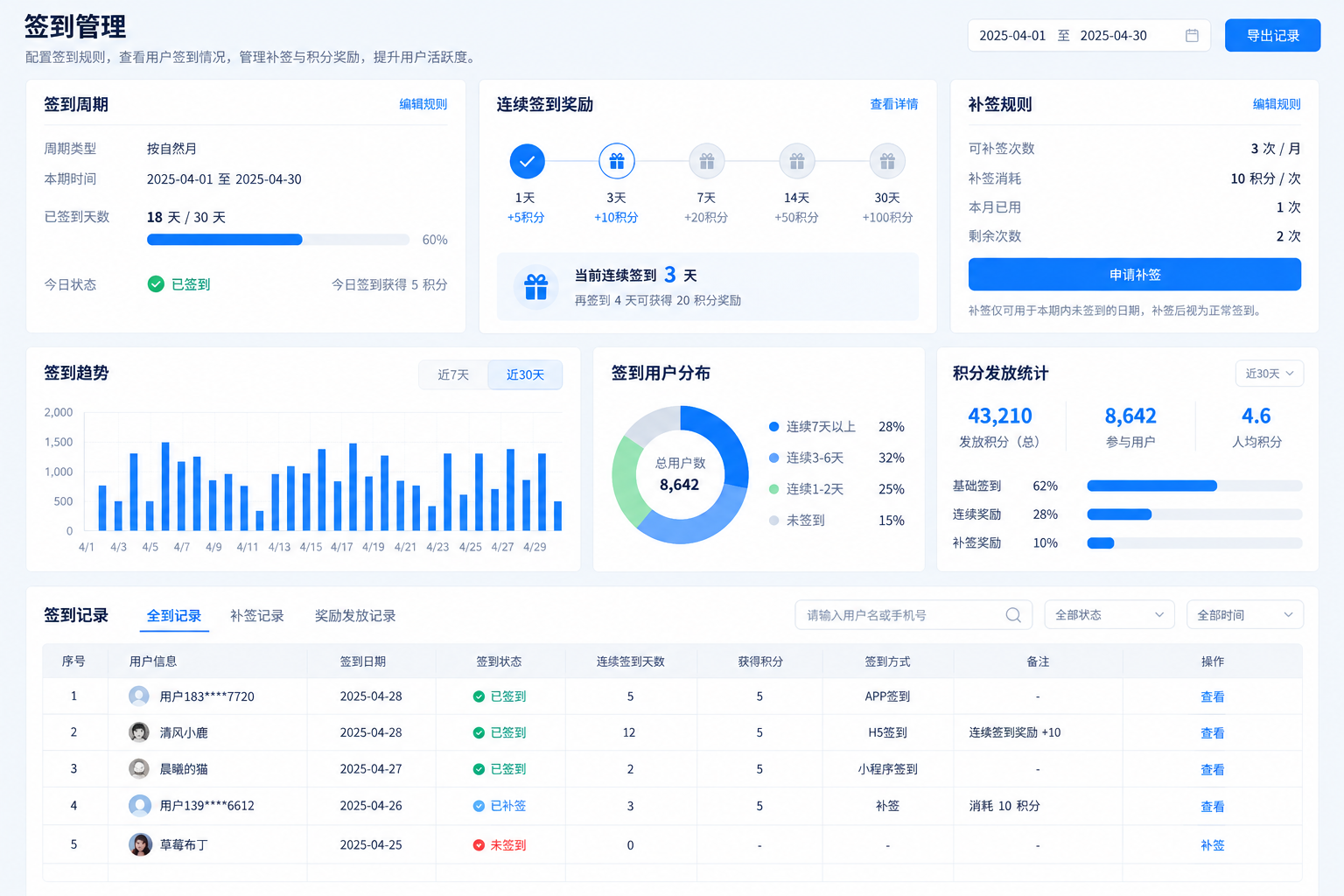Click 查看详情 link in 连续签到奖励

click(x=894, y=104)
